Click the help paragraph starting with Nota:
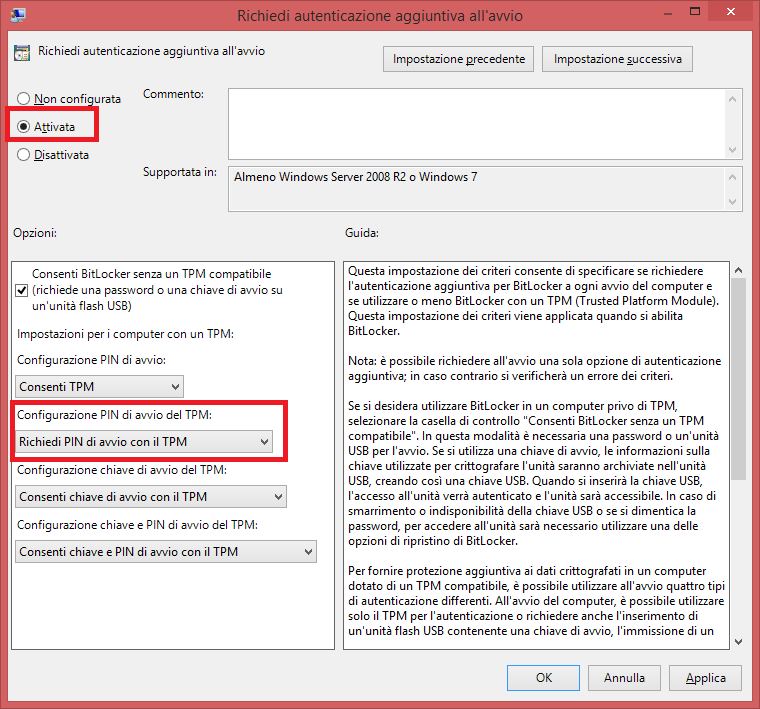This screenshot has width=760, height=709. [x=535, y=368]
